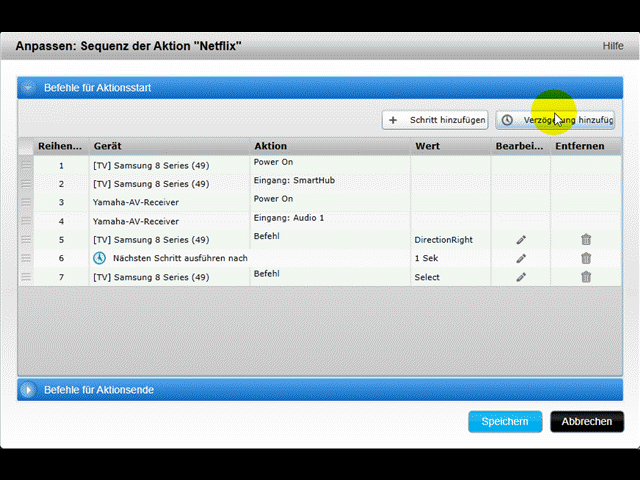
Task: Remove the 1 Sek delay step
Action: point(586,258)
